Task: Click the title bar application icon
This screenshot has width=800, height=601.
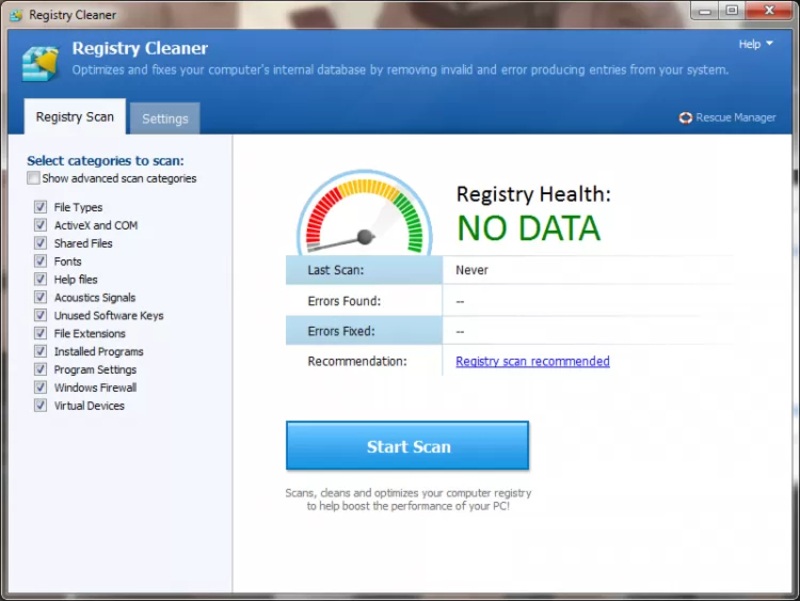Action: point(15,15)
